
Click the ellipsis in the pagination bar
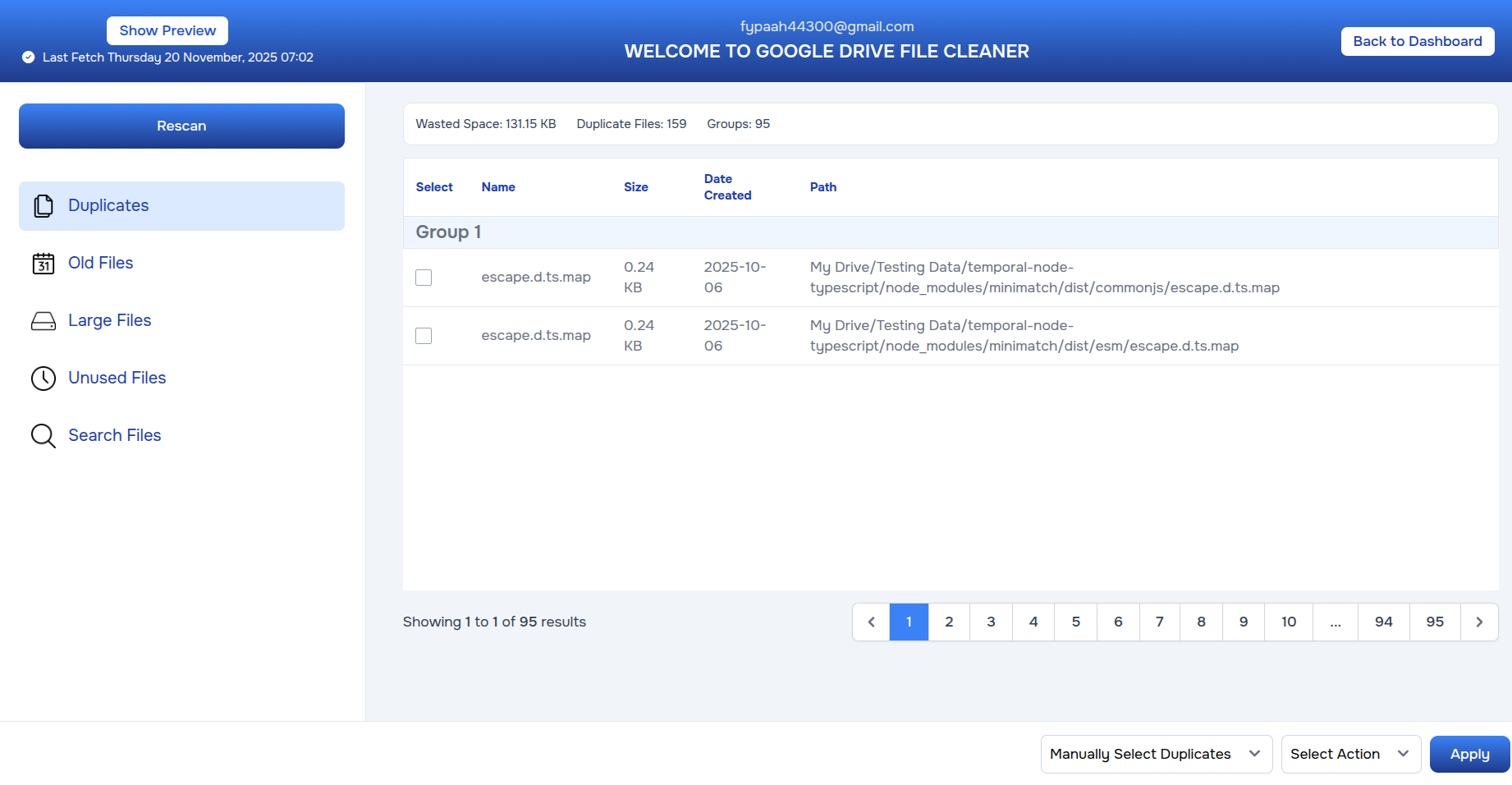coord(1336,622)
